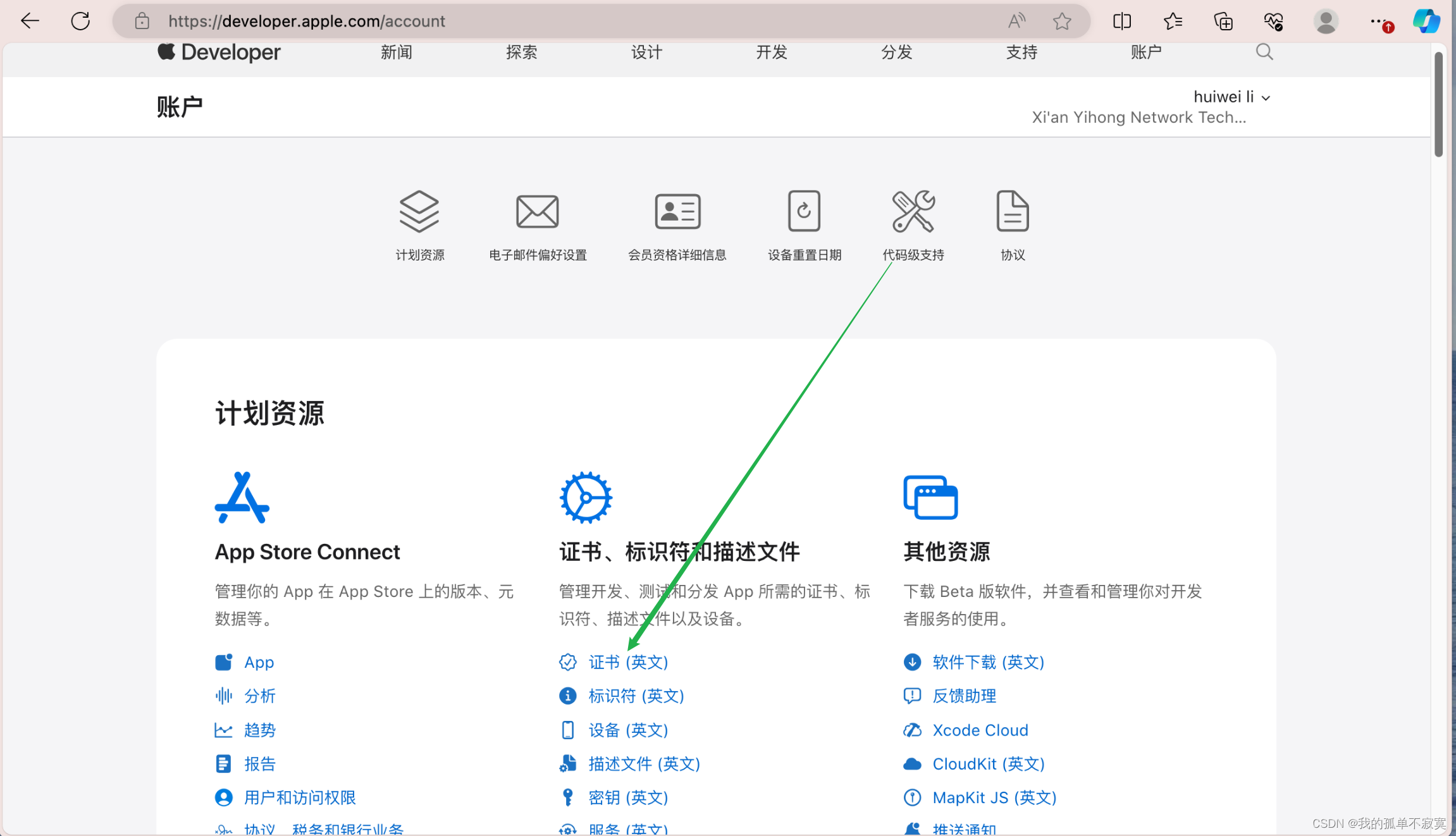This screenshot has width=1456, height=836.
Task: Click the site info lock icon
Action: pos(142,21)
